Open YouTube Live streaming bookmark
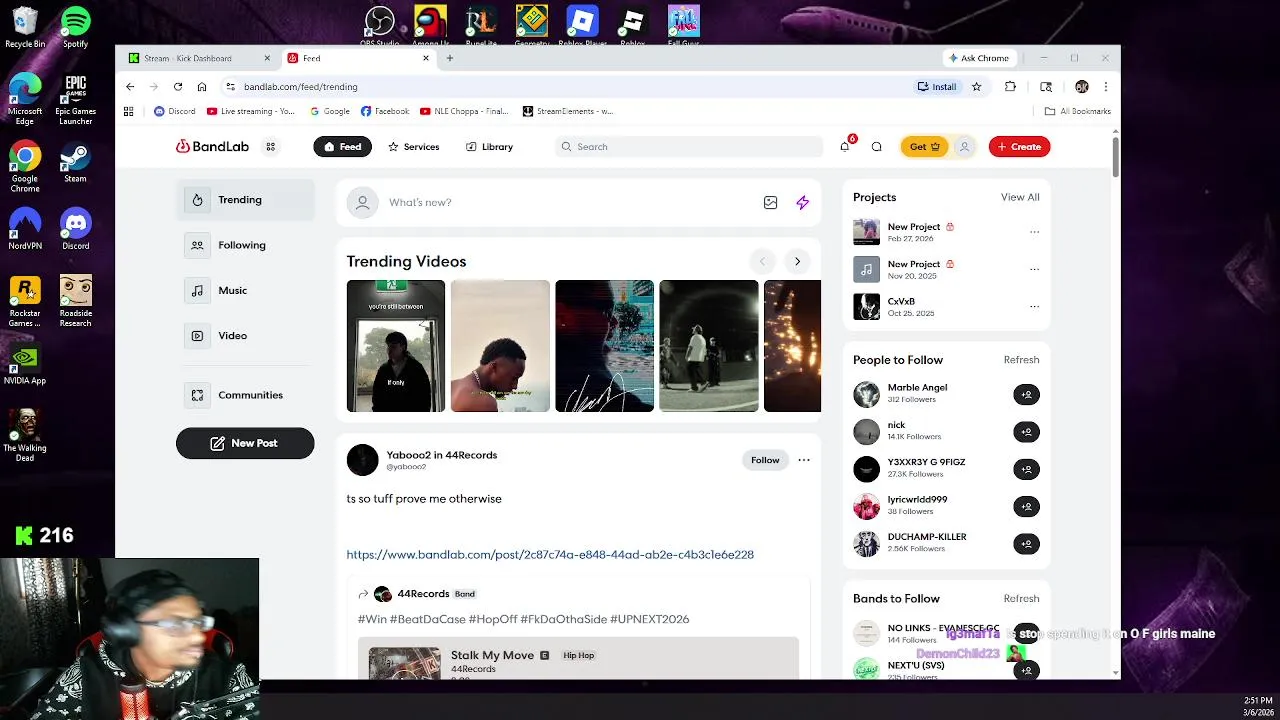The image size is (1280, 720). click(x=251, y=111)
